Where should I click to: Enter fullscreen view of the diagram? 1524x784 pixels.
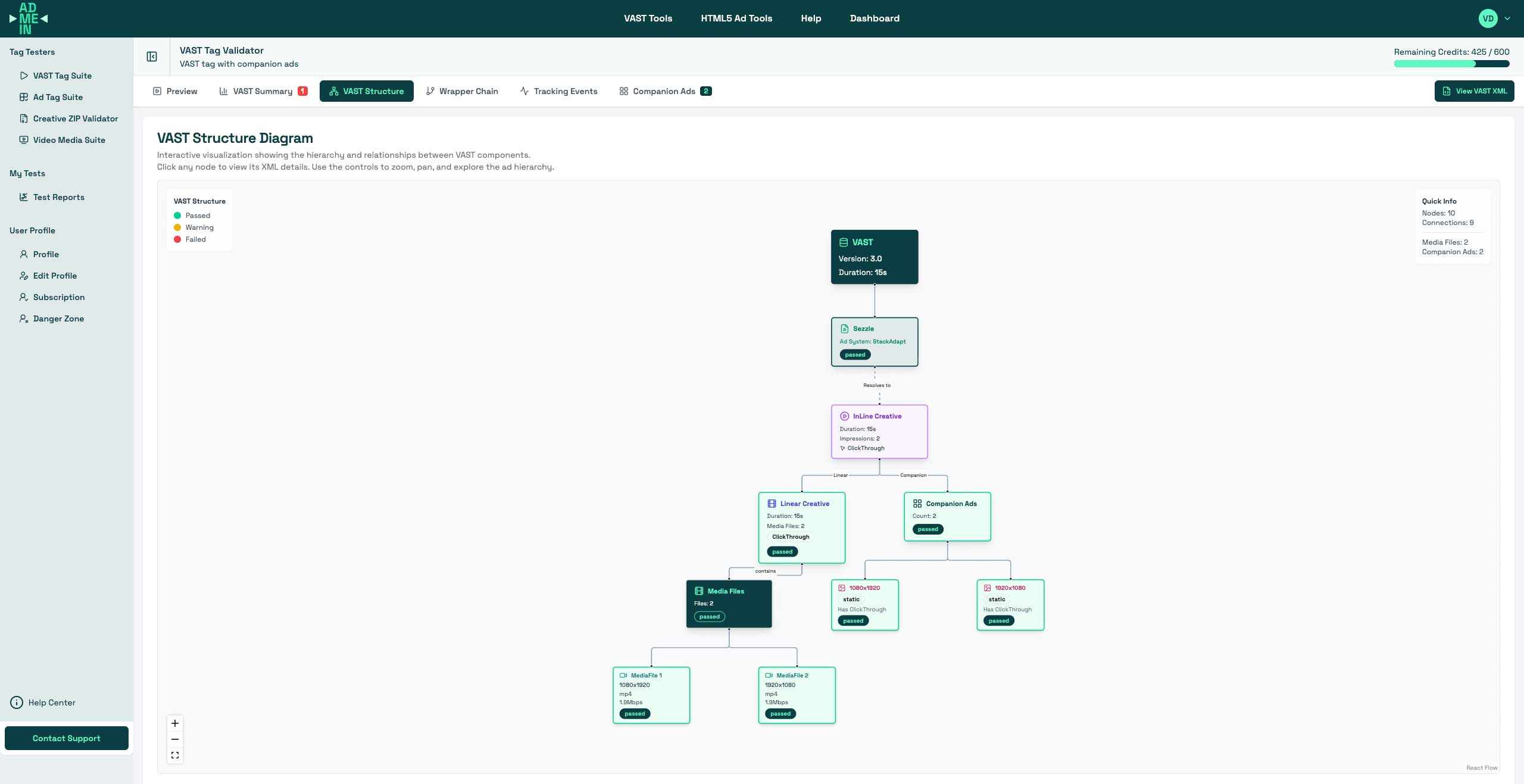(x=174, y=755)
